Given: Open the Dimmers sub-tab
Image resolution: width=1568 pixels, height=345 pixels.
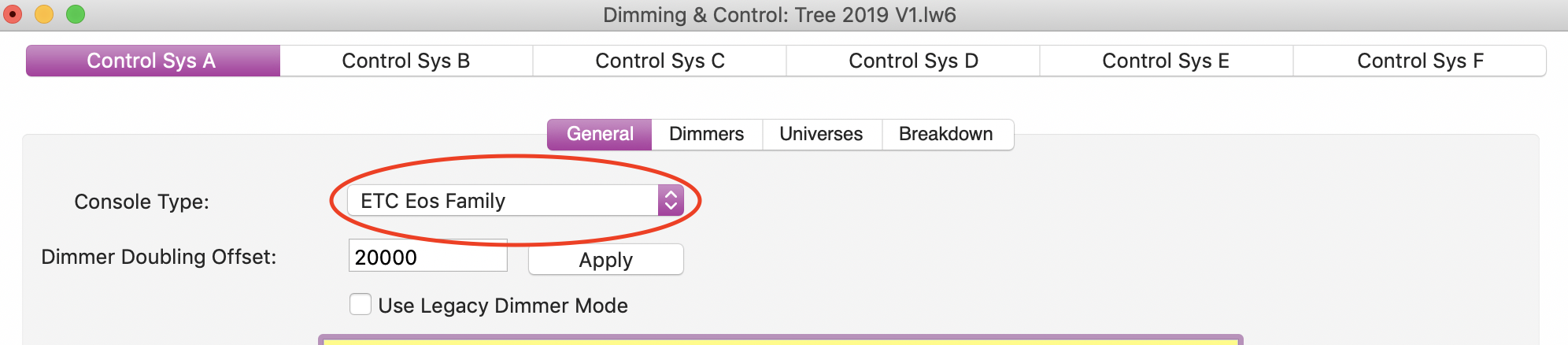Looking at the screenshot, I should click(706, 134).
